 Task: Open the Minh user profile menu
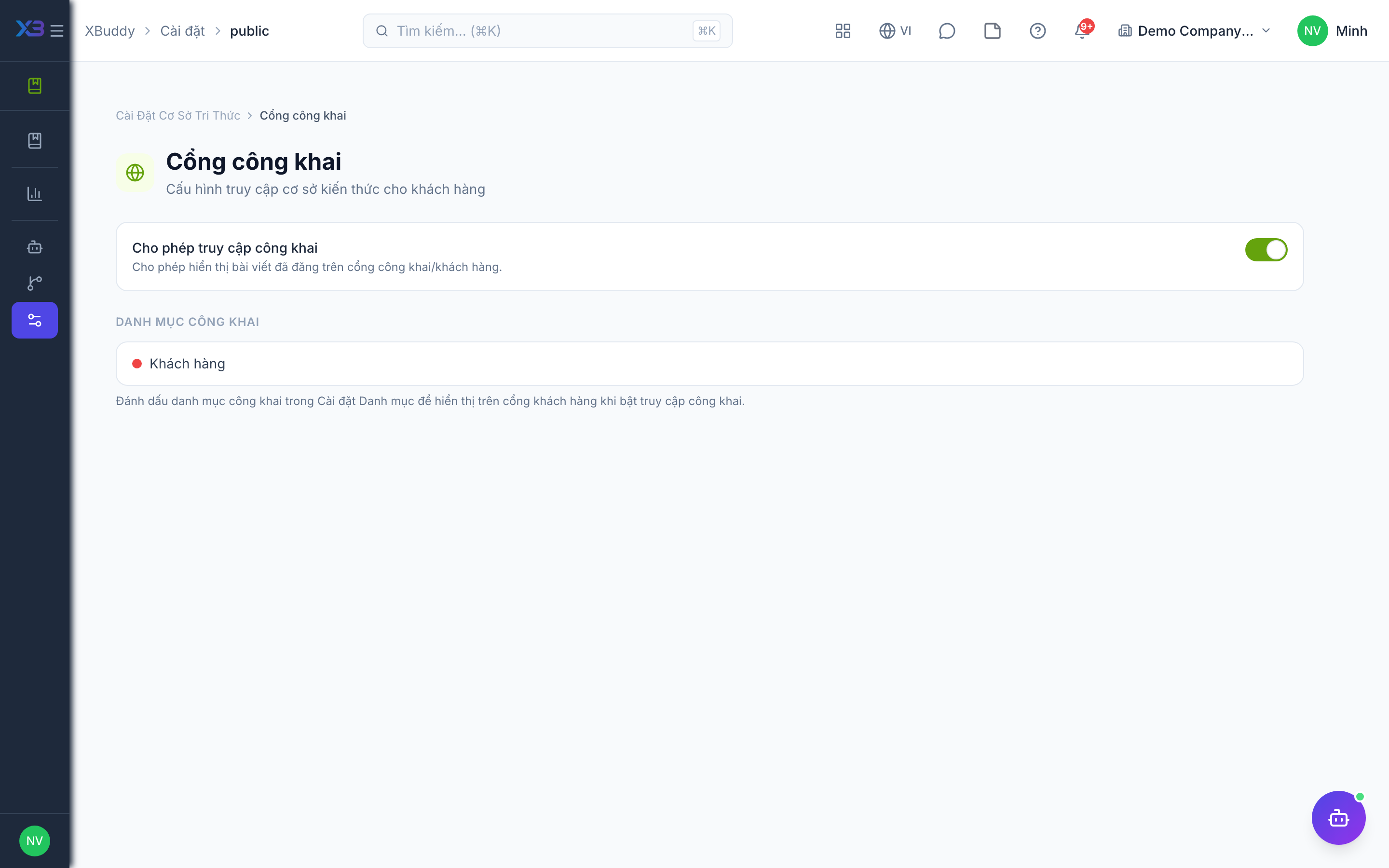(1332, 31)
